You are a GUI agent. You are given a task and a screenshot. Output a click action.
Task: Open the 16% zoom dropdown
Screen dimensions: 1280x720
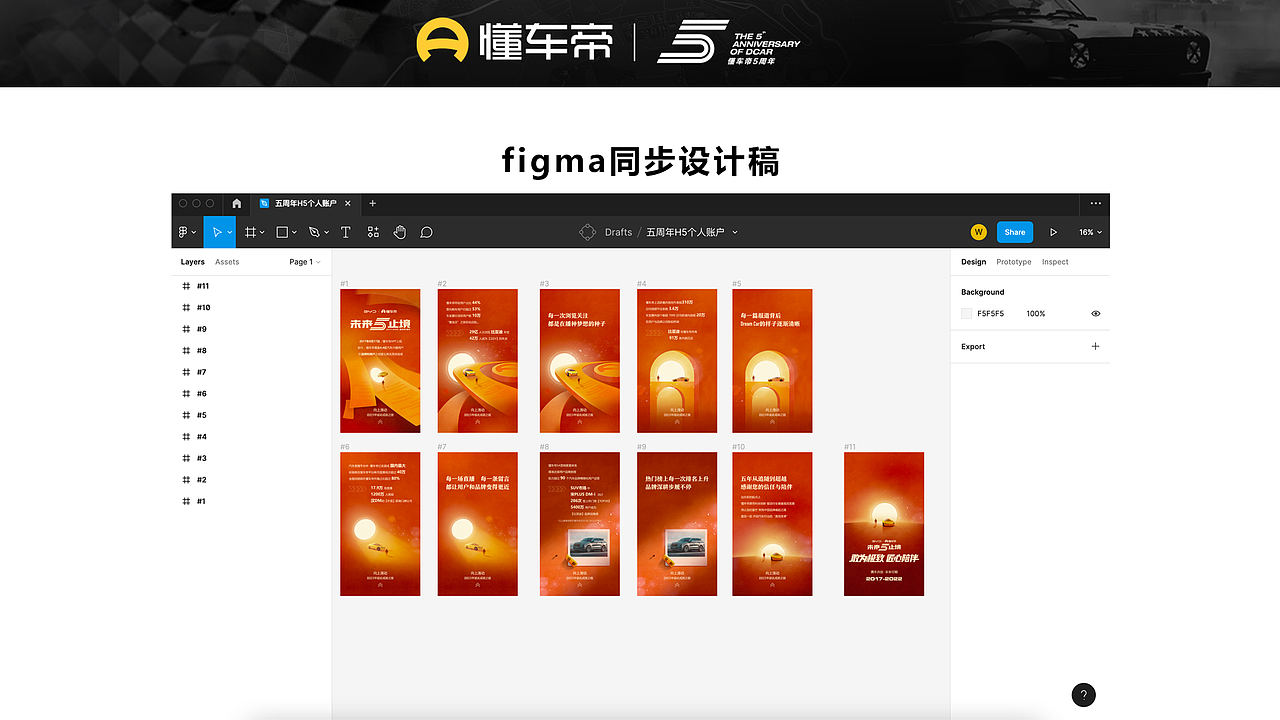[x=1091, y=232]
